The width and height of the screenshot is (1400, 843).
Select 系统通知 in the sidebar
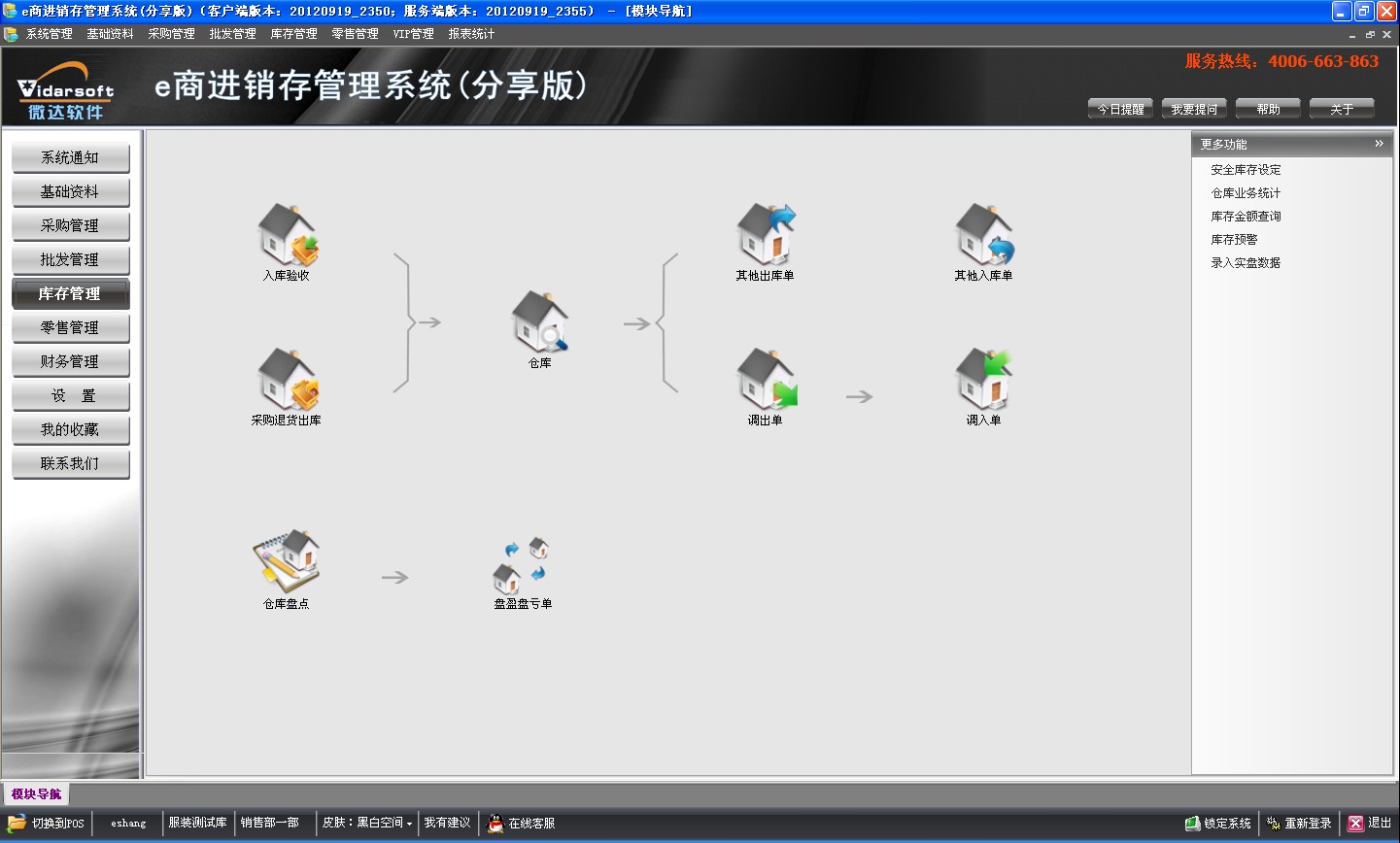coord(70,158)
